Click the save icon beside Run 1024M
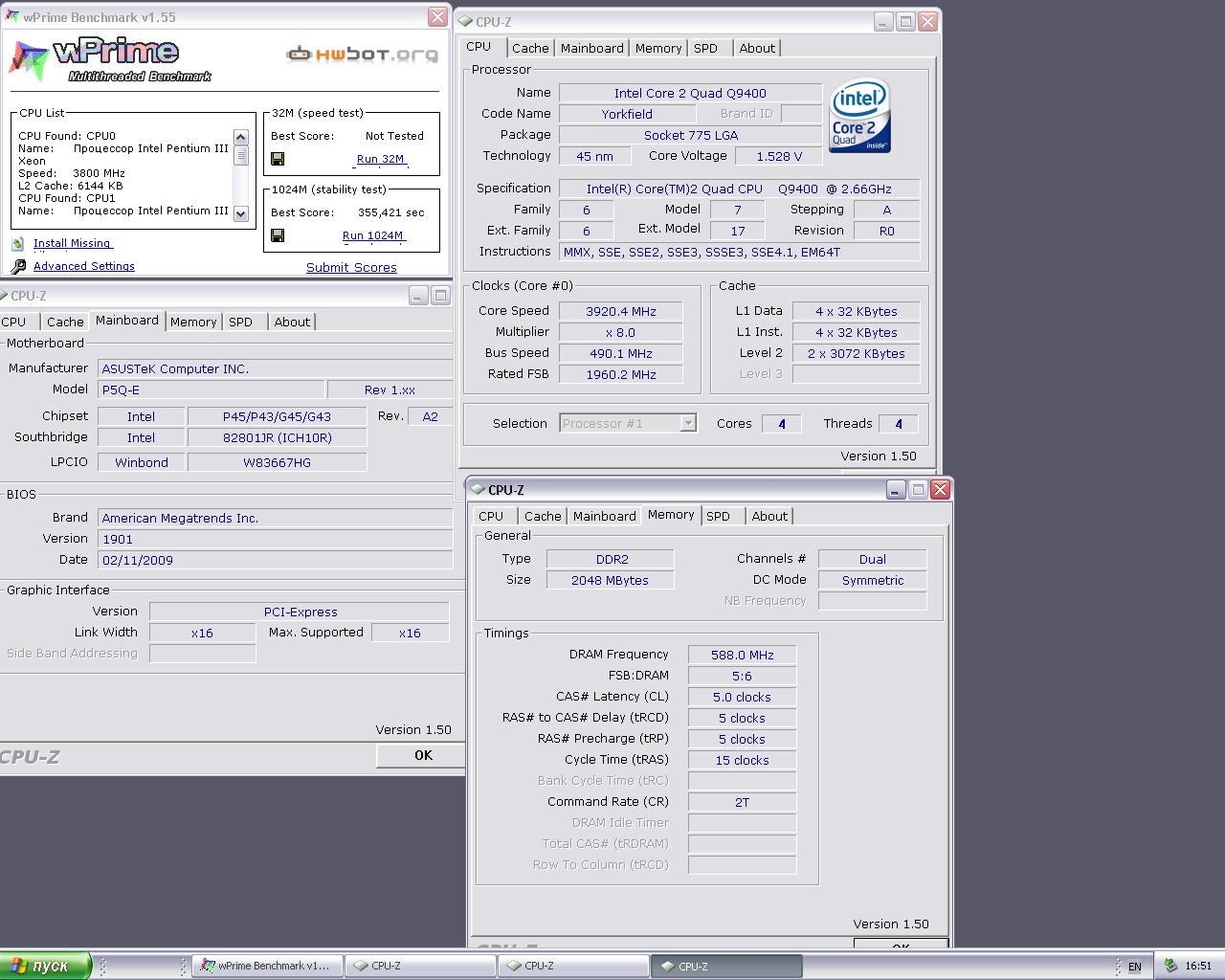 (x=278, y=235)
